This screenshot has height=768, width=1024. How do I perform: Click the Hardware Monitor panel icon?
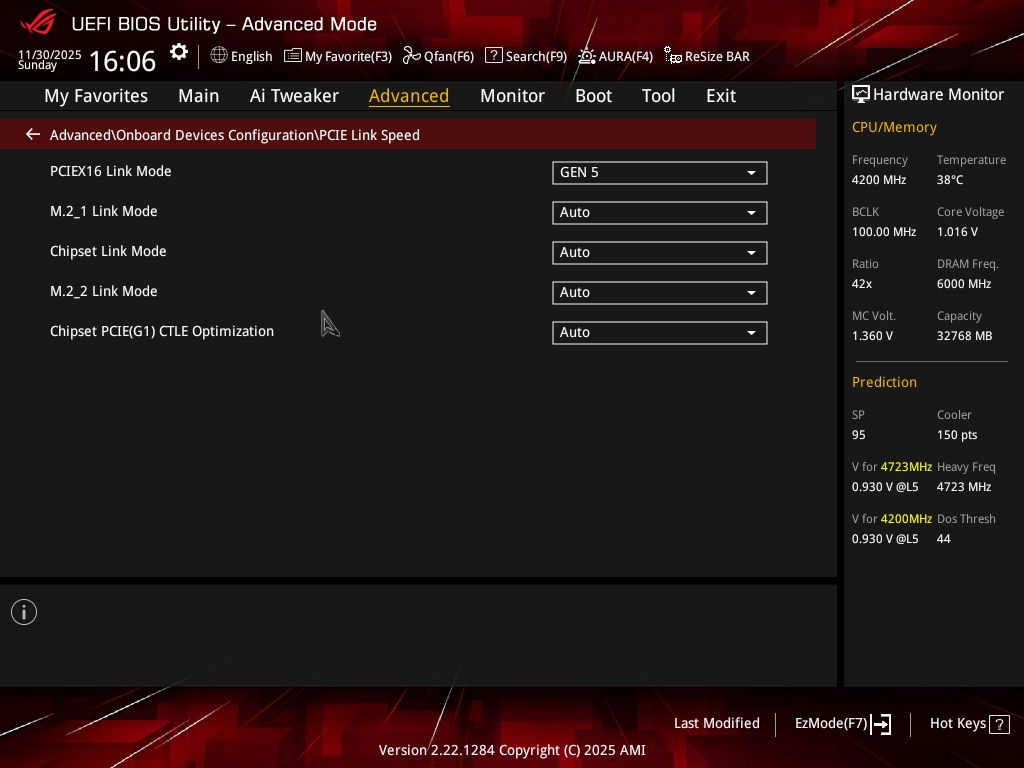861,94
